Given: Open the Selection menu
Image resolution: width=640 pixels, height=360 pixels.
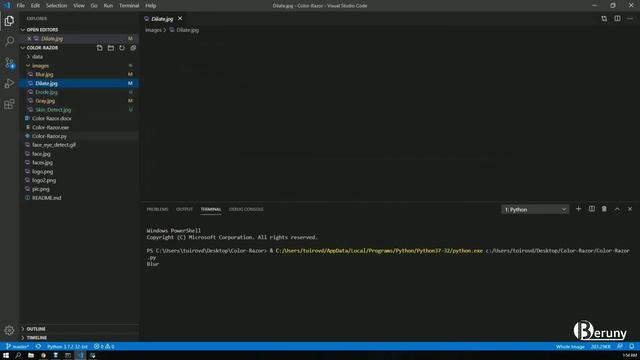Looking at the screenshot, I should pos(56,6).
